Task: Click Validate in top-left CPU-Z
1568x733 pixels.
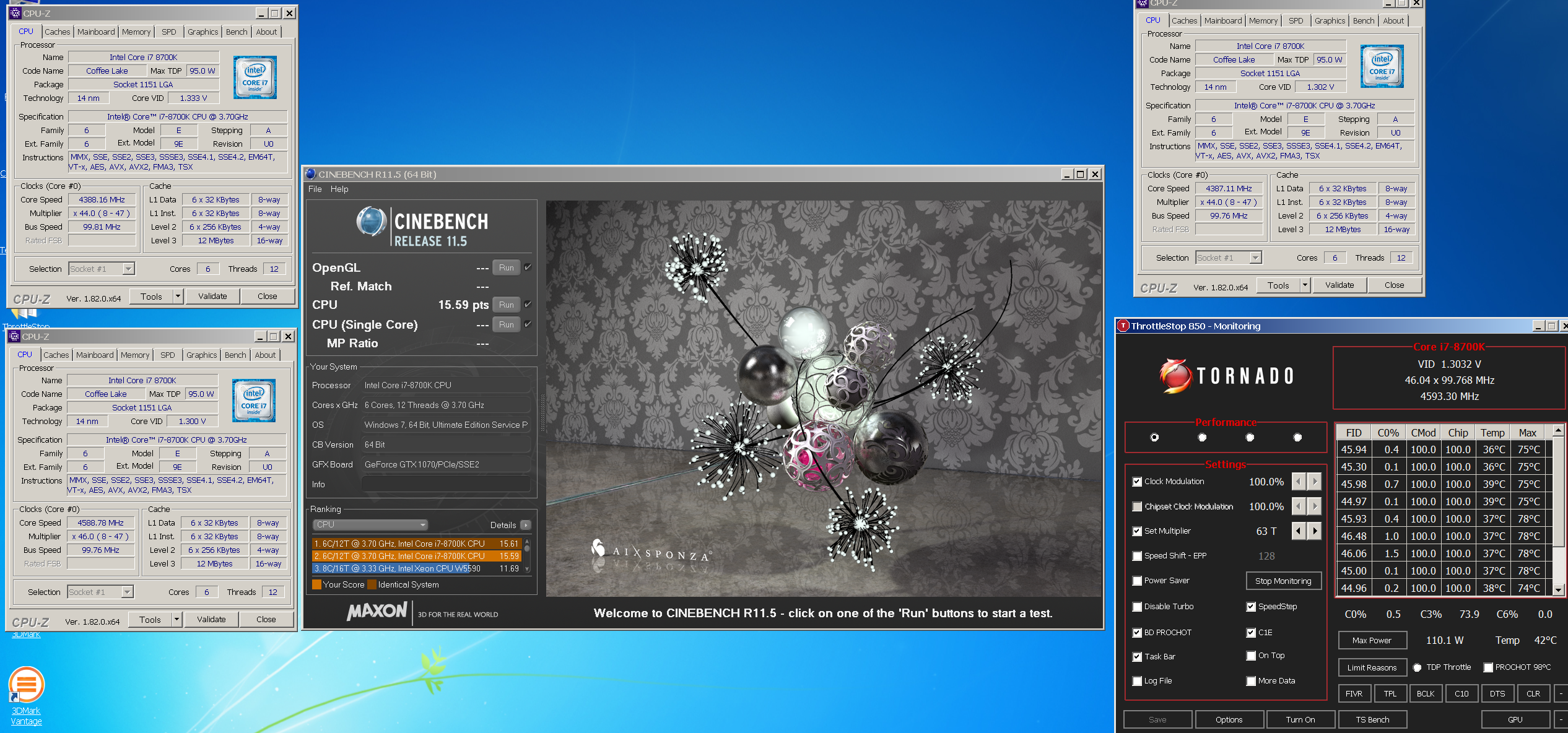Action: tap(212, 296)
